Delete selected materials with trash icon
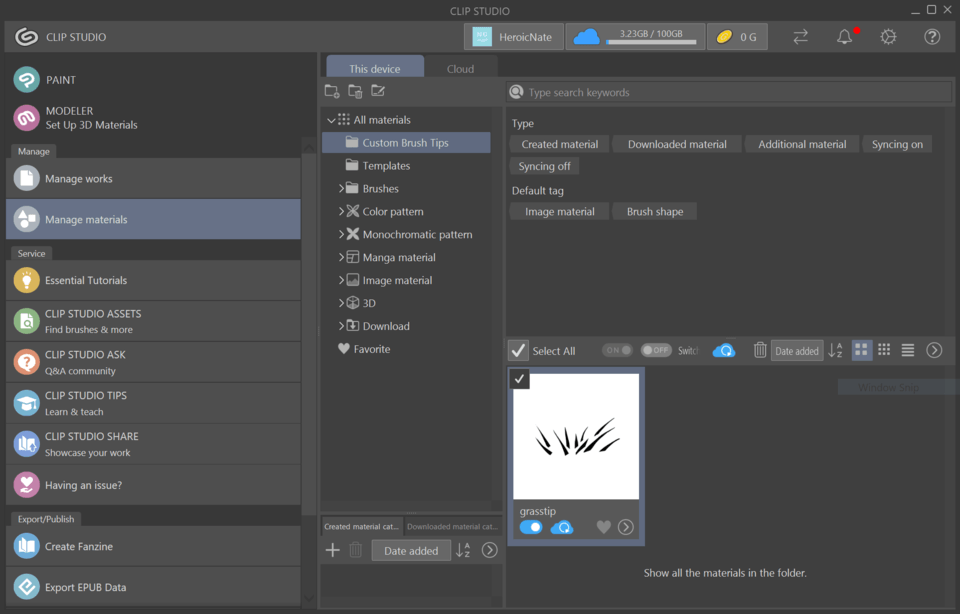The width and height of the screenshot is (960, 614). tap(760, 350)
